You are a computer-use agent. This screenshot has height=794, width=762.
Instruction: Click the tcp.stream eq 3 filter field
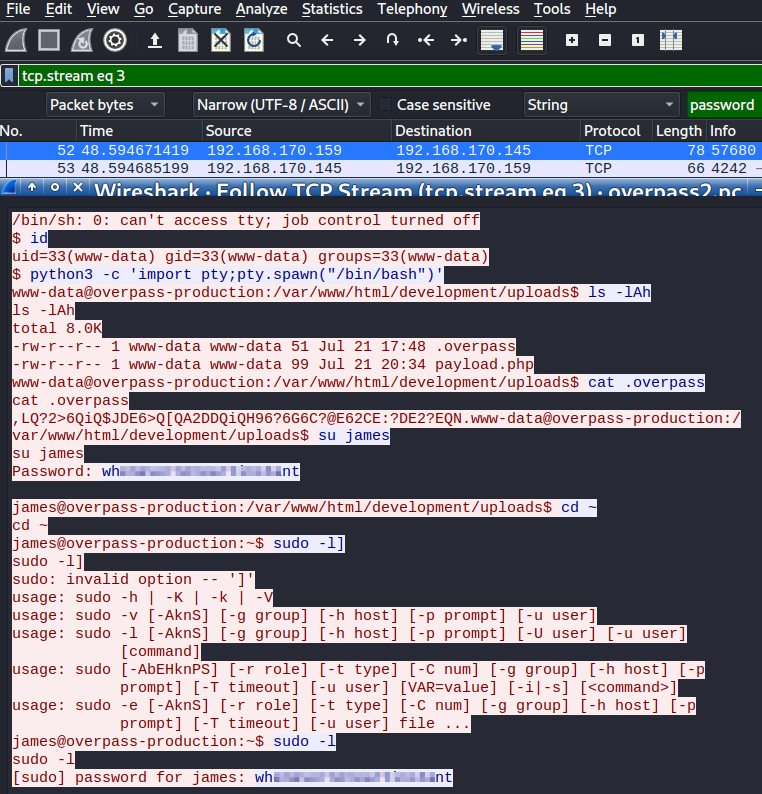pyautogui.click(x=390, y=76)
